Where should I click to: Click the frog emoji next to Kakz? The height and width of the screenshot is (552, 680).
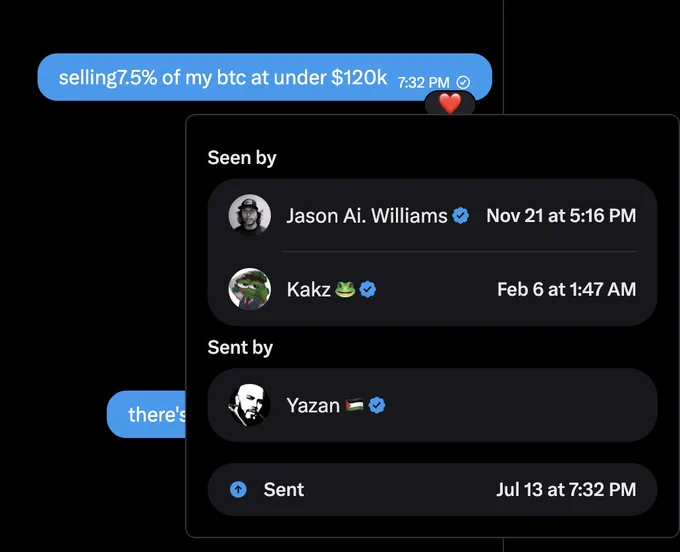(345, 289)
